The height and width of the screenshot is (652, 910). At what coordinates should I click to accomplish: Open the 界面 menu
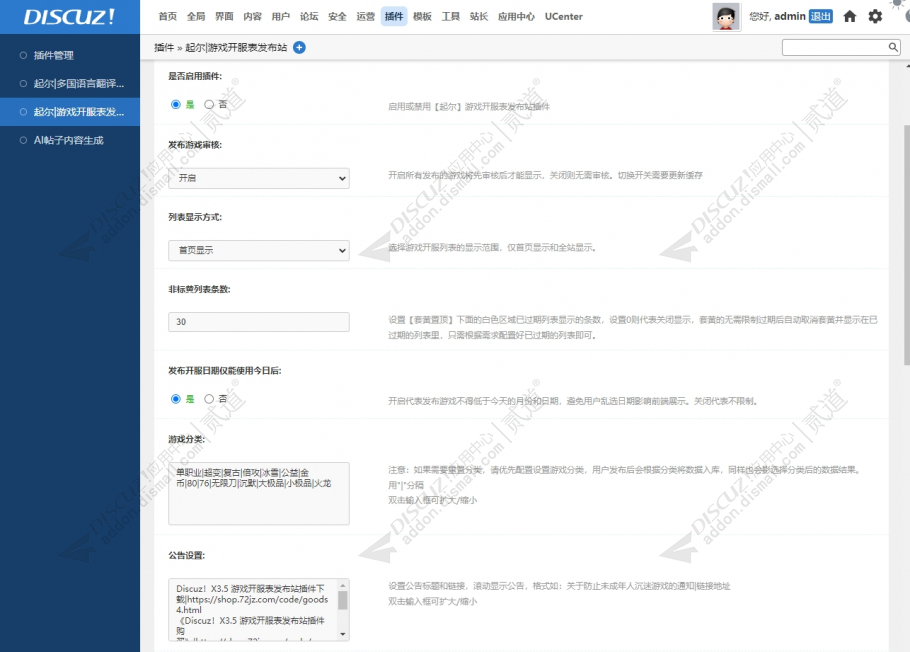pos(224,16)
